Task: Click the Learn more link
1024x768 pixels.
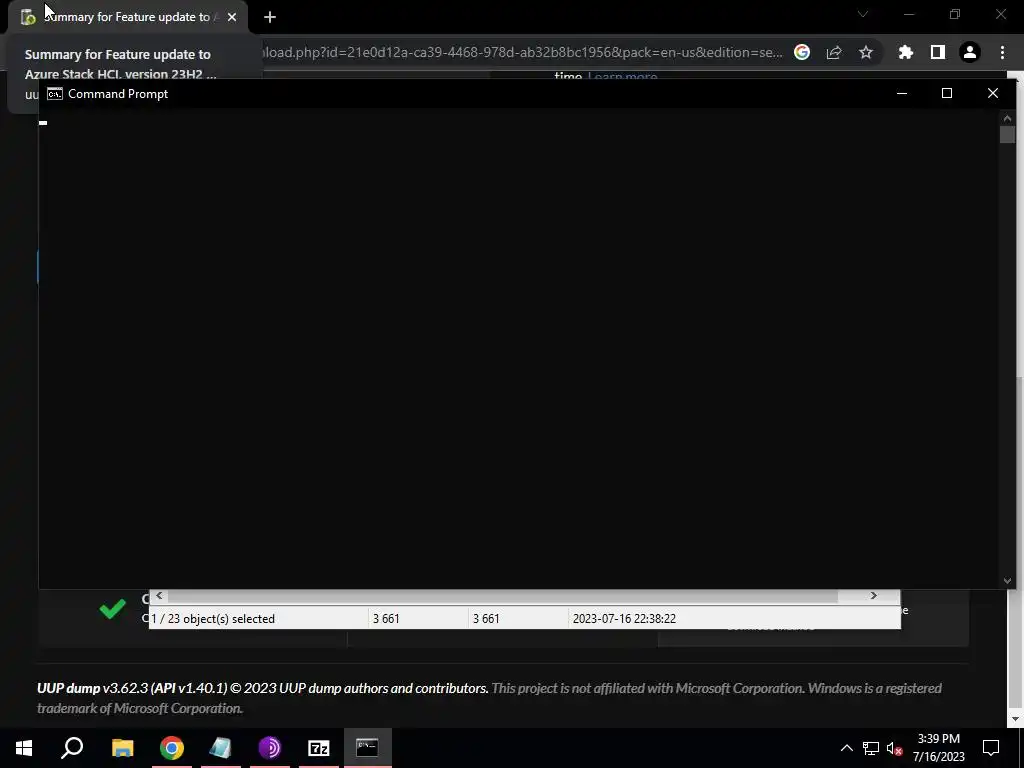Action: pyautogui.click(x=622, y=76)
